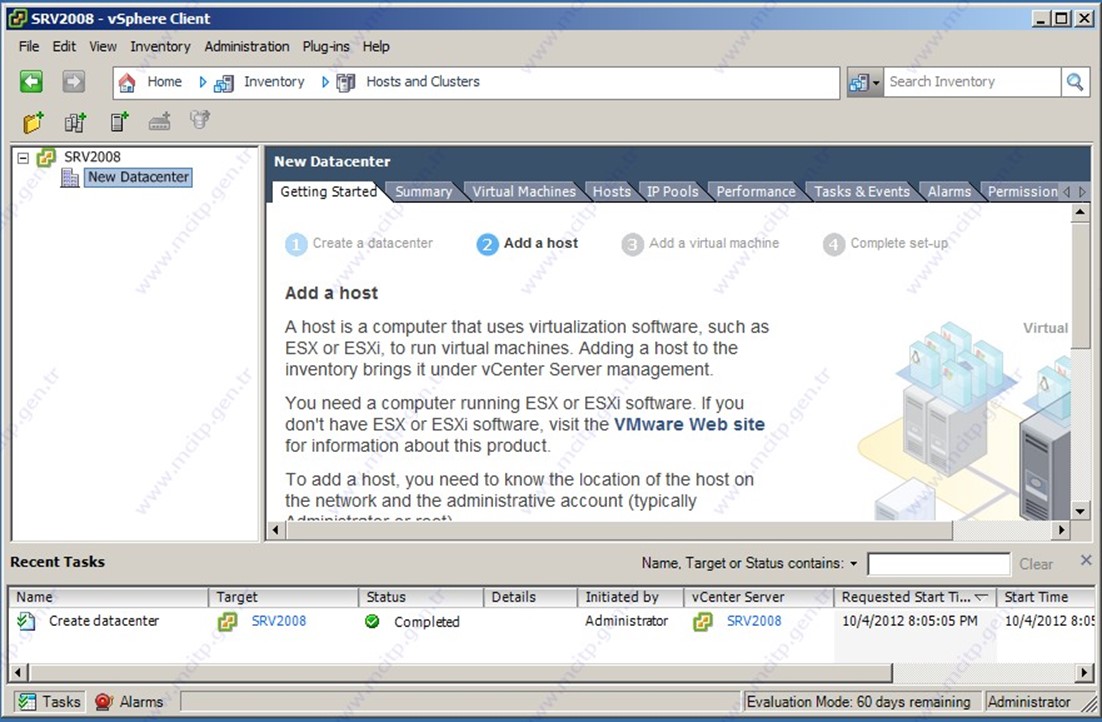Switch to the Alarms tab

pos(949,191)
